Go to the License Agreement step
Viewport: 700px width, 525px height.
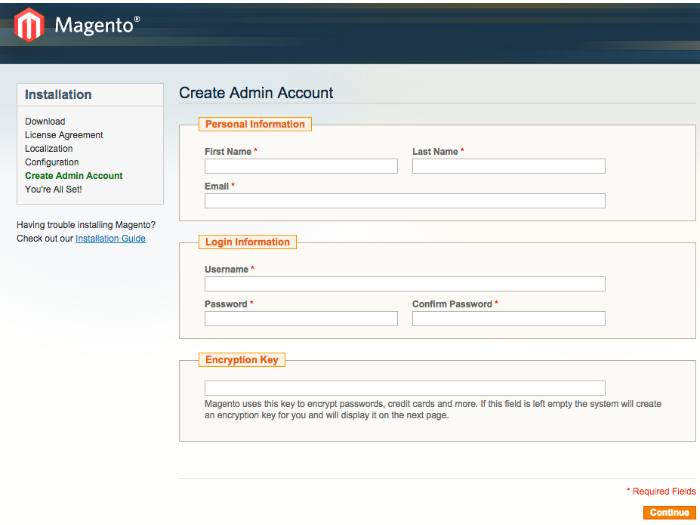tap(64, 135)
